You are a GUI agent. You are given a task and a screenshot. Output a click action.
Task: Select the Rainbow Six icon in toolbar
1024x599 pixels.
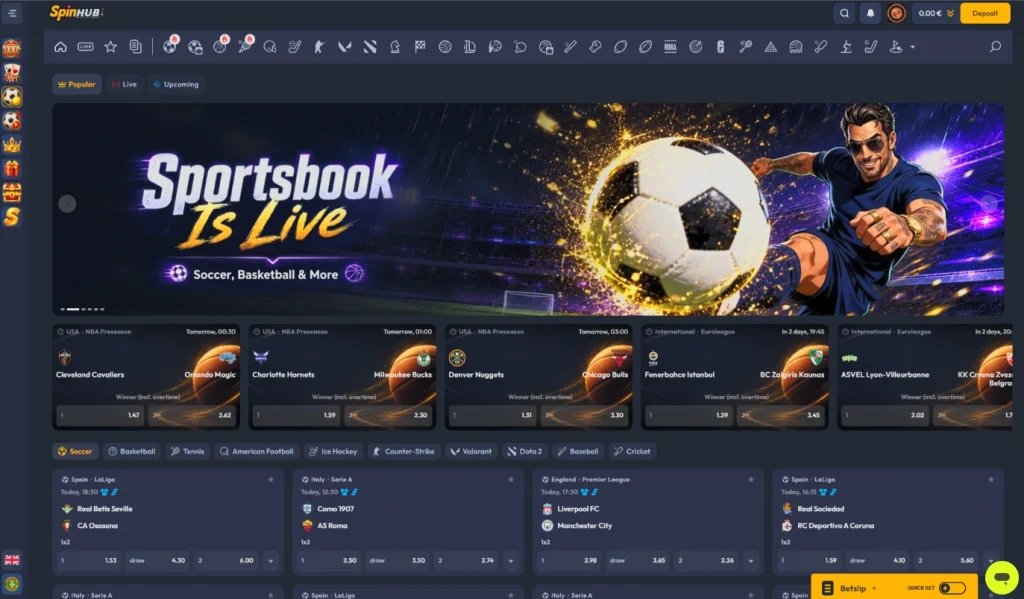[x=720, y=47]
